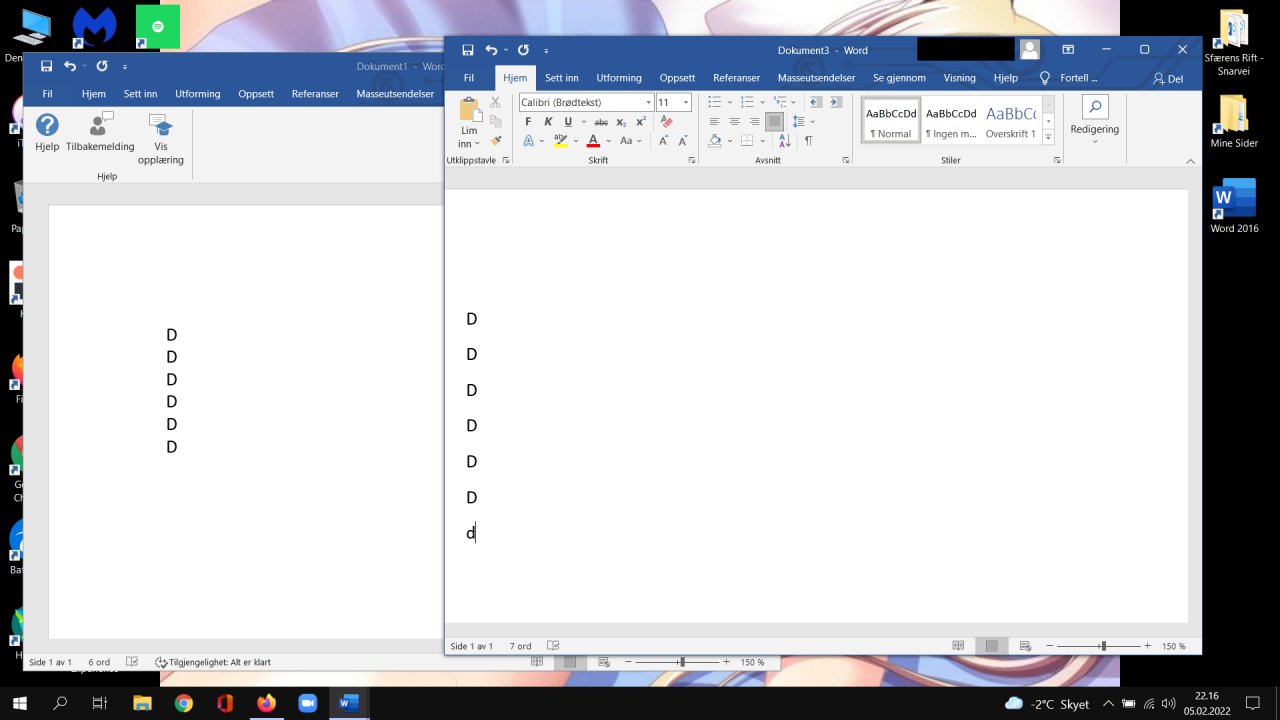This screenshot has height=720, width=1280.
Task: Apply the Overskrift 1 style
Action: 1011,121
